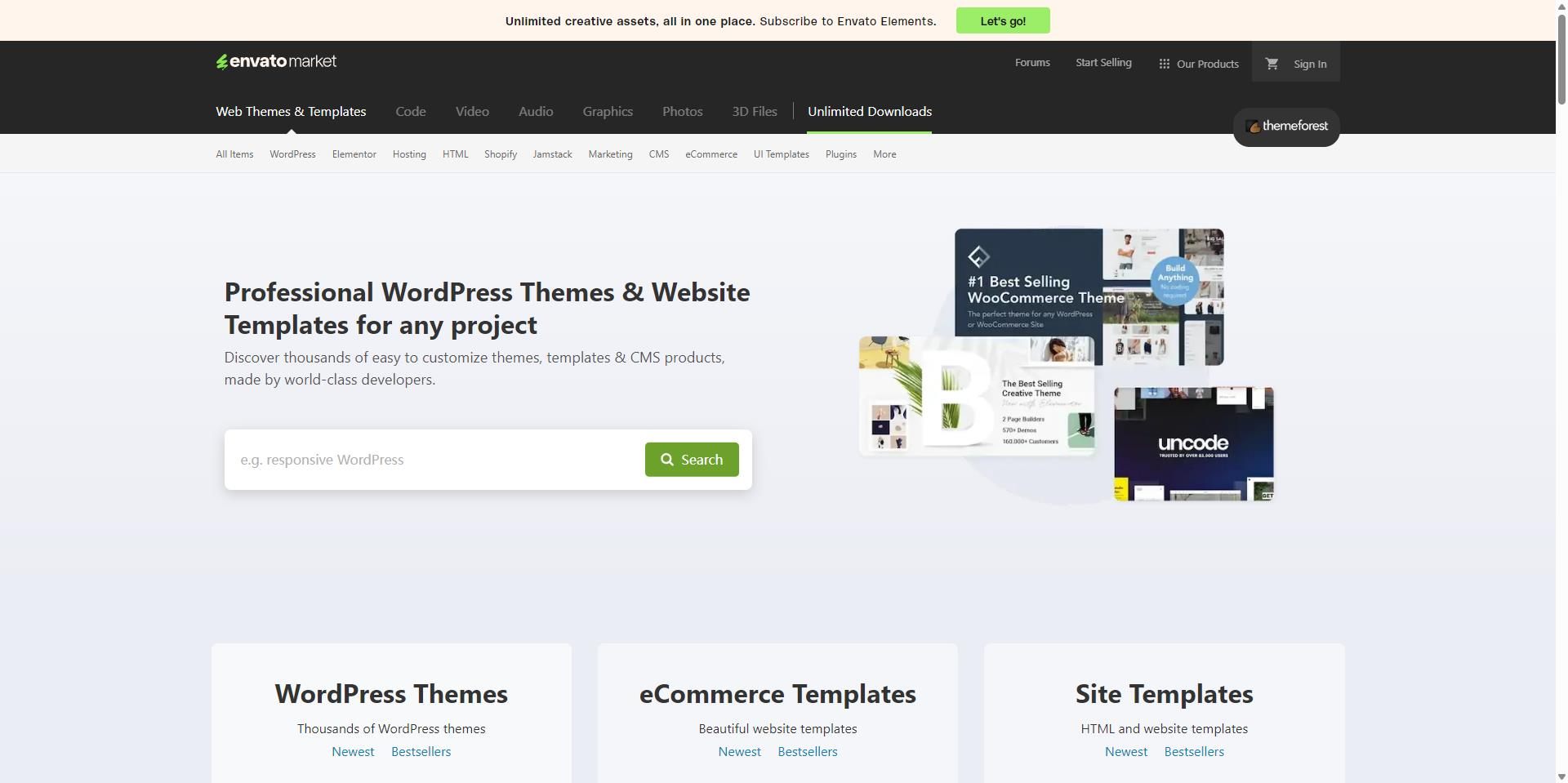Open the Uncode theme thumbnail
Screen dimensions: 1568x783
[1194, 444]
